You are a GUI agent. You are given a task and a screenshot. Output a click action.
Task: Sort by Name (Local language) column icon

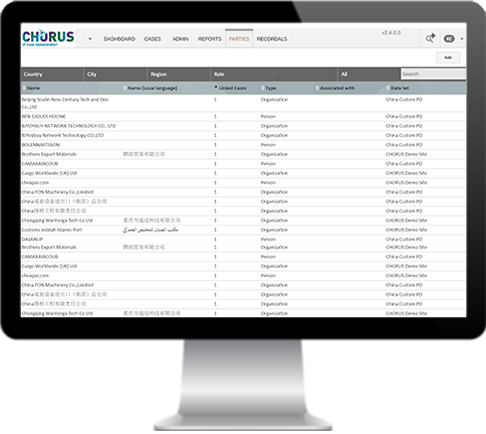[125, 88]
